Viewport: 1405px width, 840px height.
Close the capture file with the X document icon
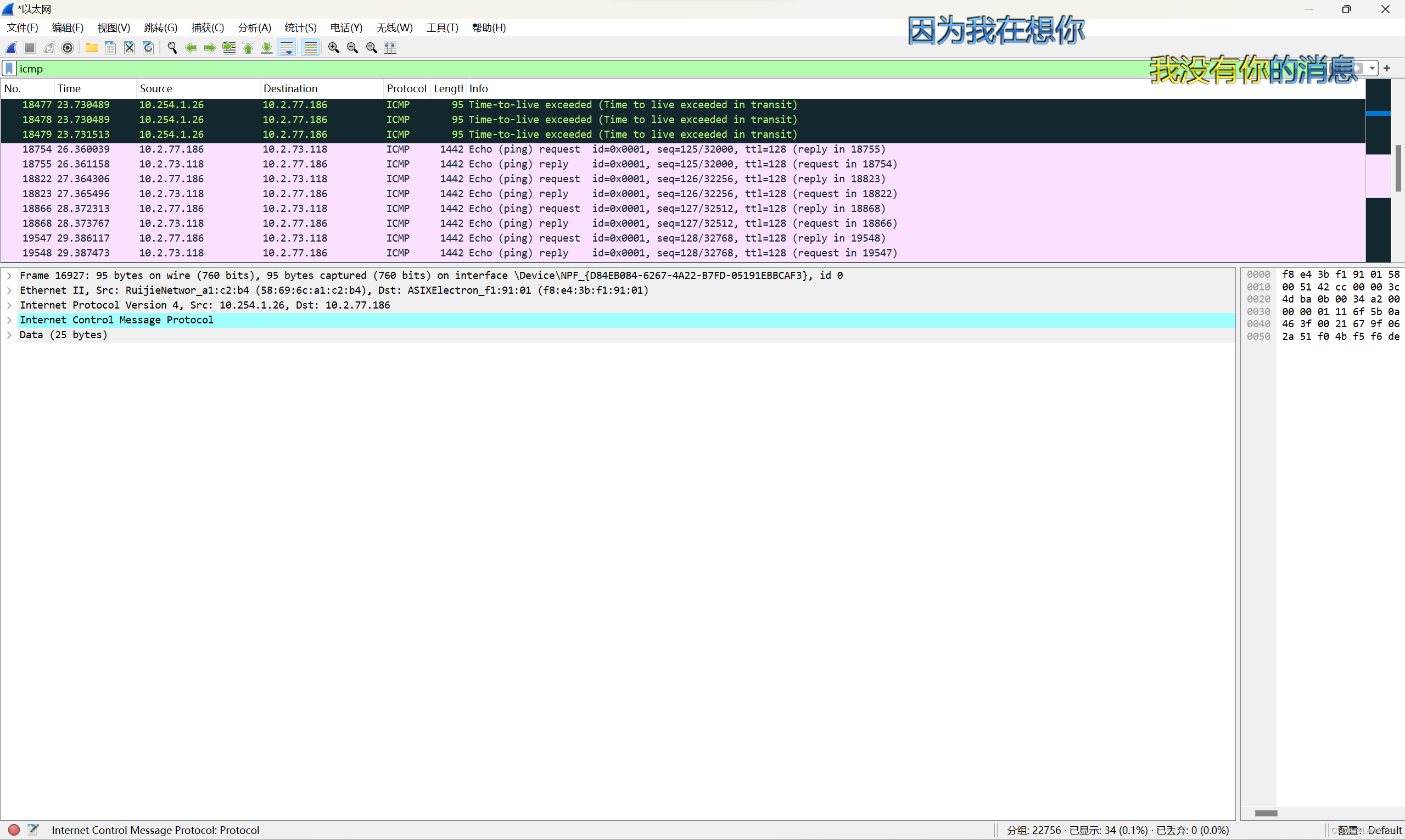pos(130,48)
